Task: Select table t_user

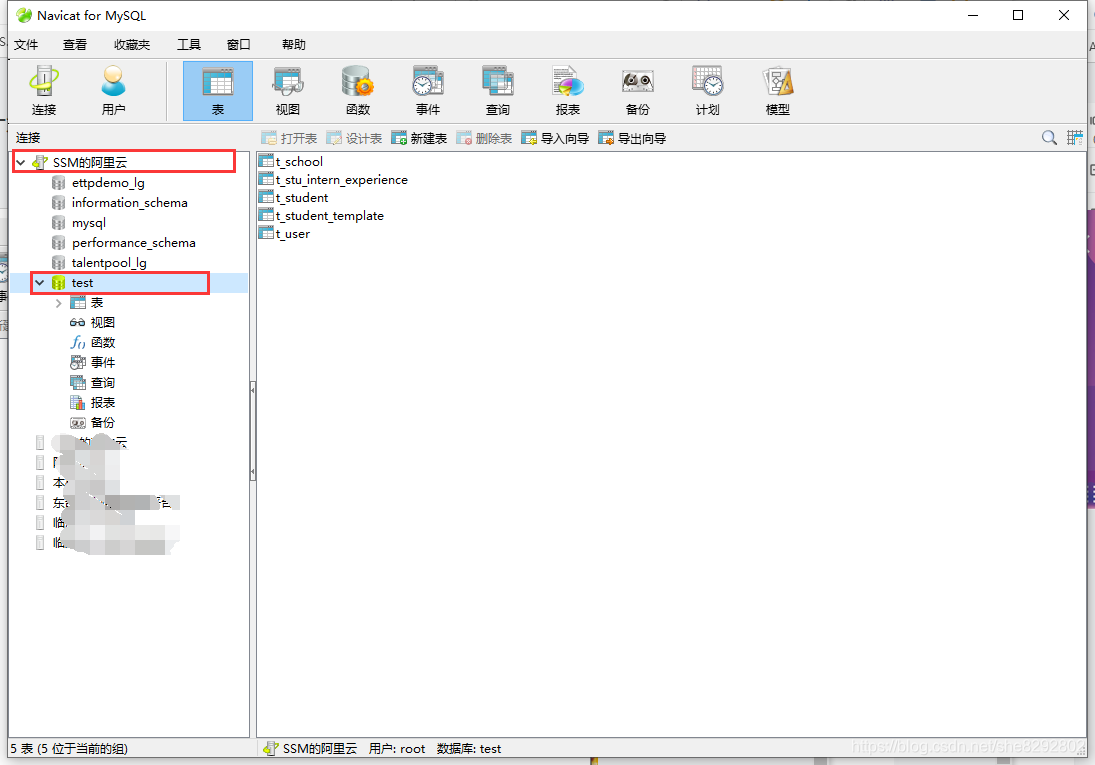Action: coord(293,234)
